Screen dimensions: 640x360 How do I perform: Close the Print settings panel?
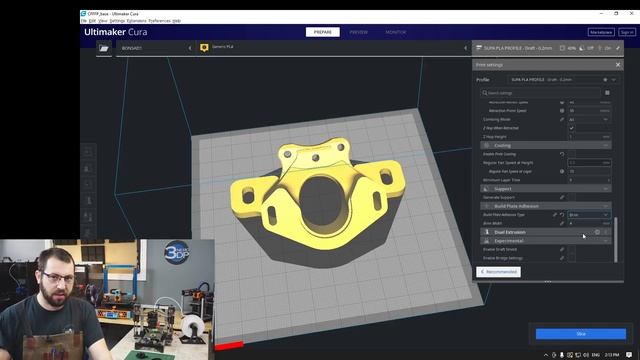tap(618, 65)
